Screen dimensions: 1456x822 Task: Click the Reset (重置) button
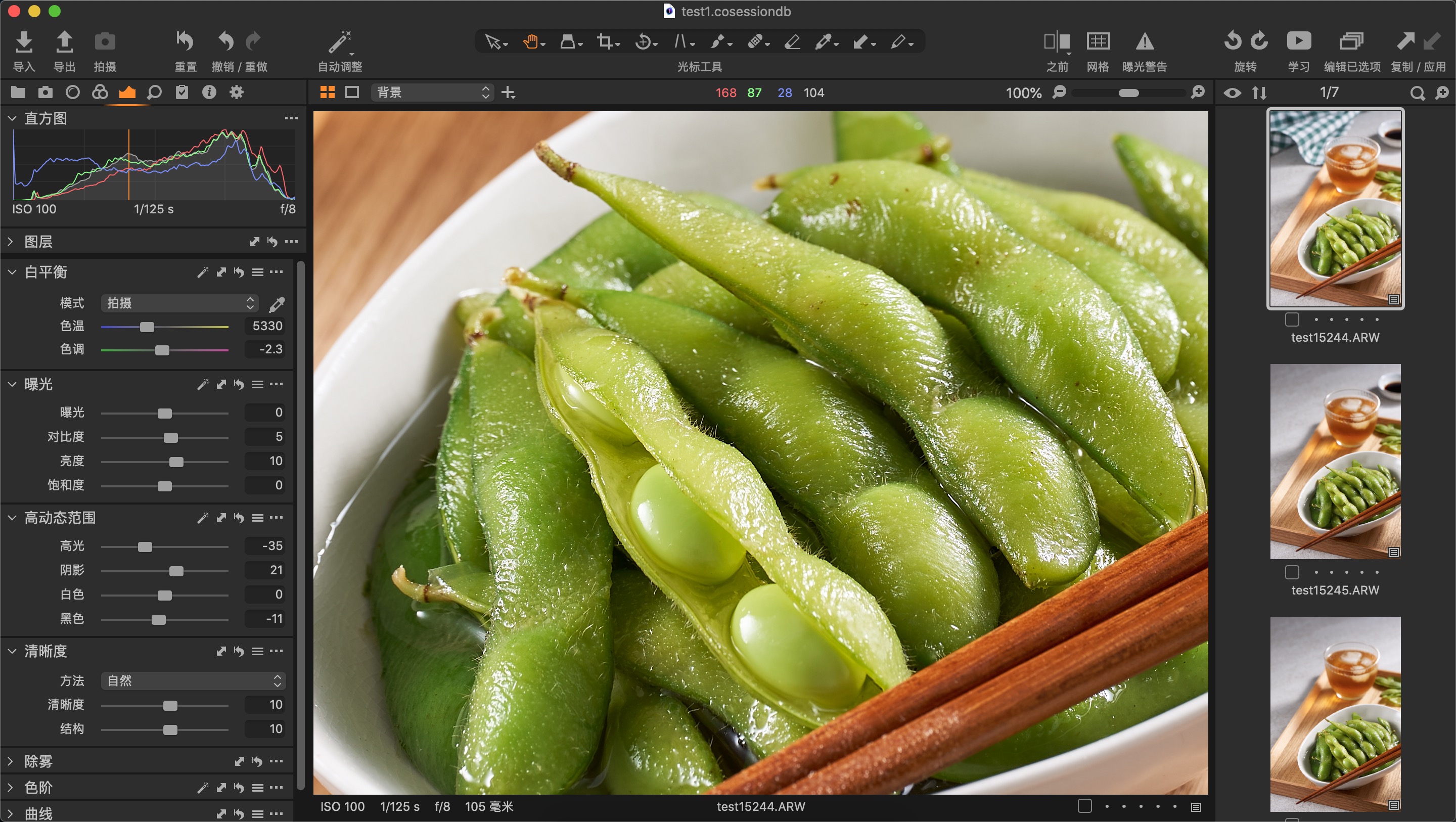point(185,42)
